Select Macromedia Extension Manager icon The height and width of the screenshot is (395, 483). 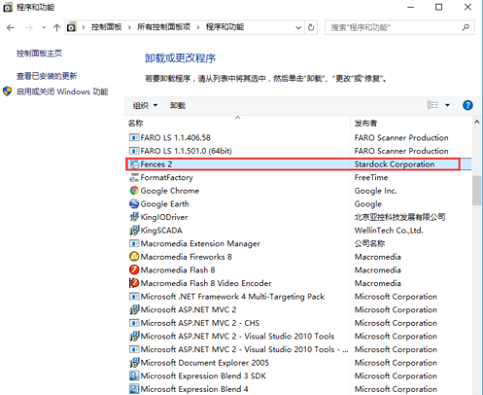click(134, 243)
